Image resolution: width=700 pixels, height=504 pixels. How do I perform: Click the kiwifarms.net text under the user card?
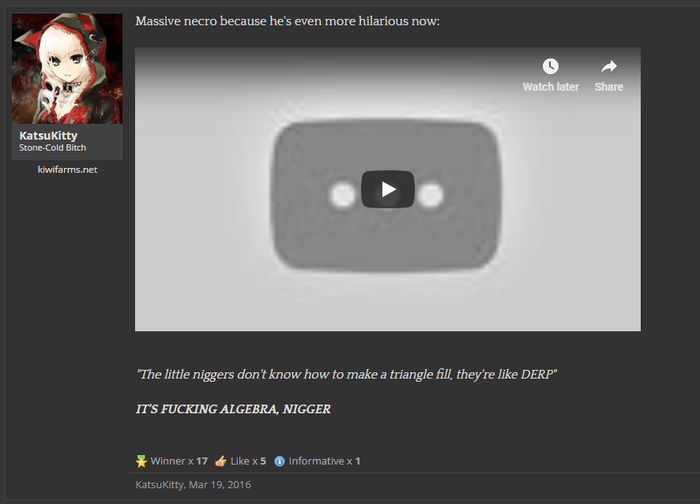[67, 169]
